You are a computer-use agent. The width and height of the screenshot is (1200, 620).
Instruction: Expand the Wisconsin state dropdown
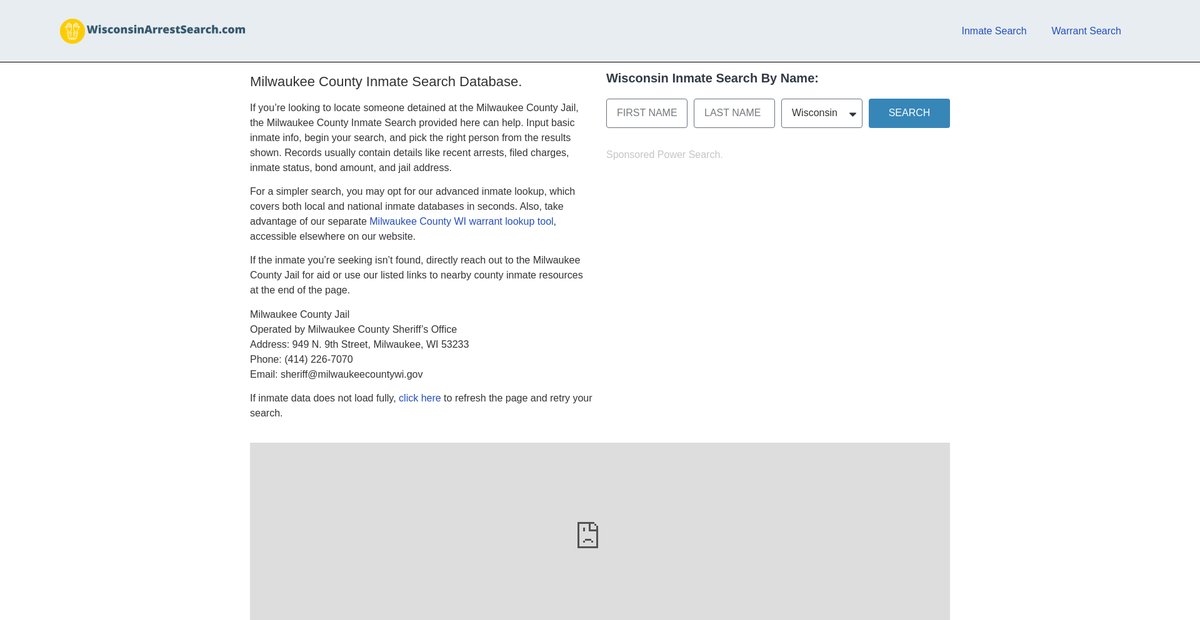click(822, 113)
